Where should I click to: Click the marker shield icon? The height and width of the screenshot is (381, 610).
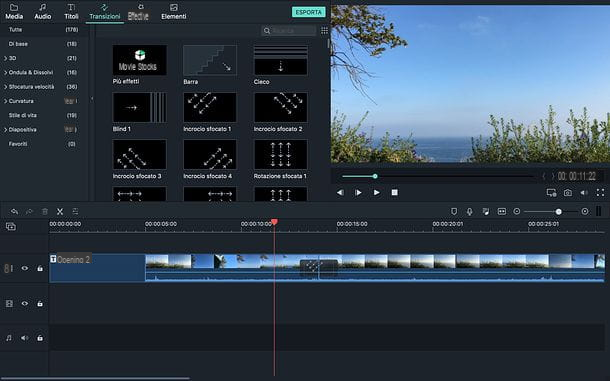point(454,211)
